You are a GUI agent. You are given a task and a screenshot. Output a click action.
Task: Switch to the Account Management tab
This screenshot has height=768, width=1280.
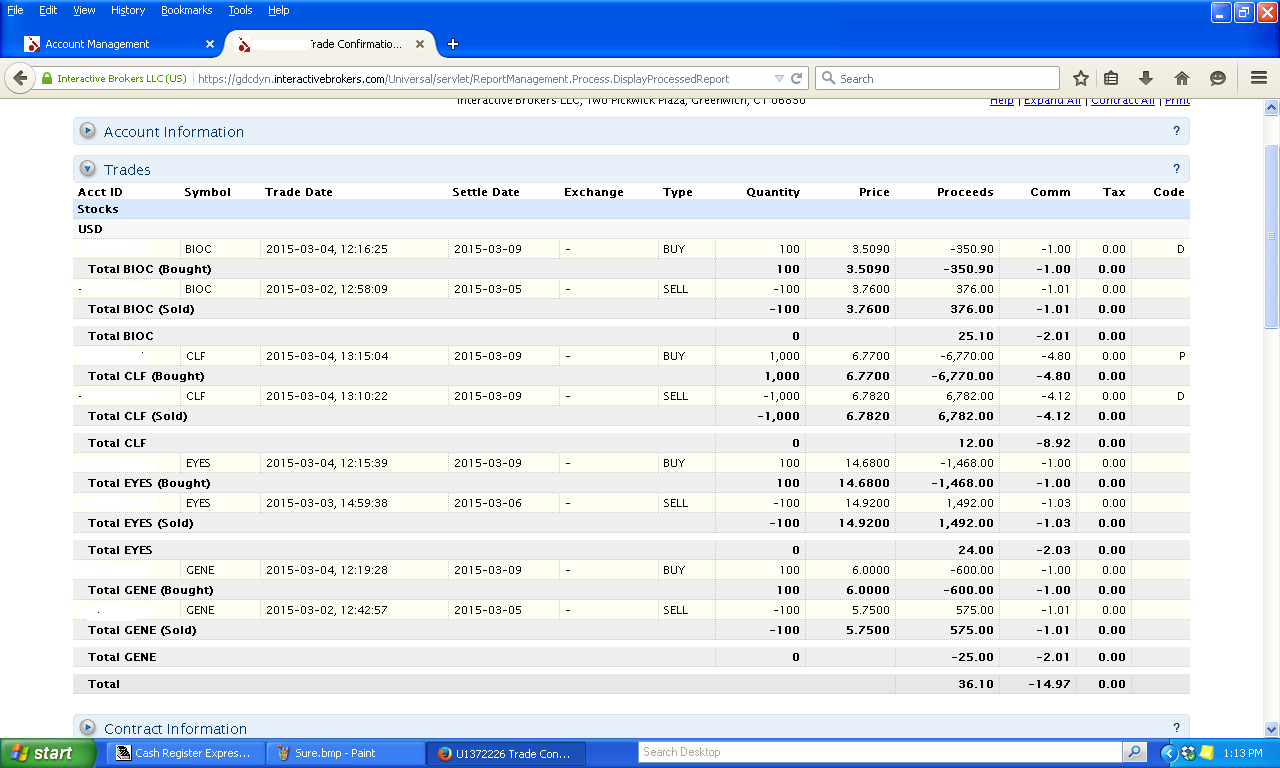click(97, 44)
